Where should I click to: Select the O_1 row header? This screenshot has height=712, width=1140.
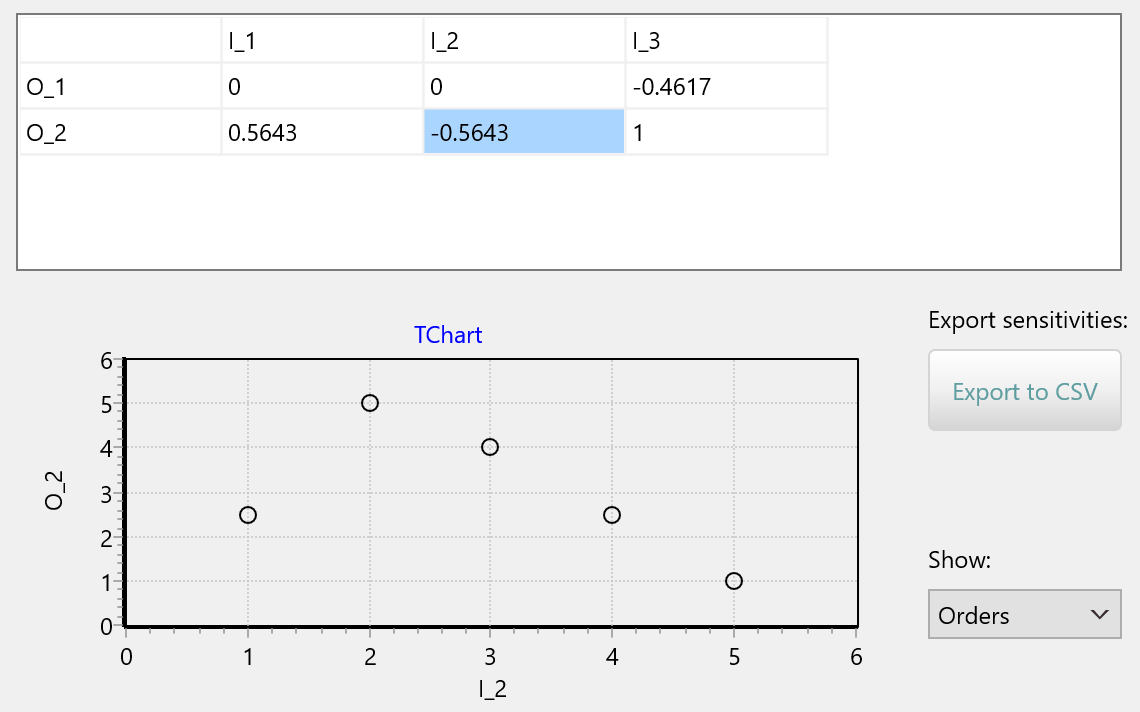pyautogui.click(x=119, y=87)
